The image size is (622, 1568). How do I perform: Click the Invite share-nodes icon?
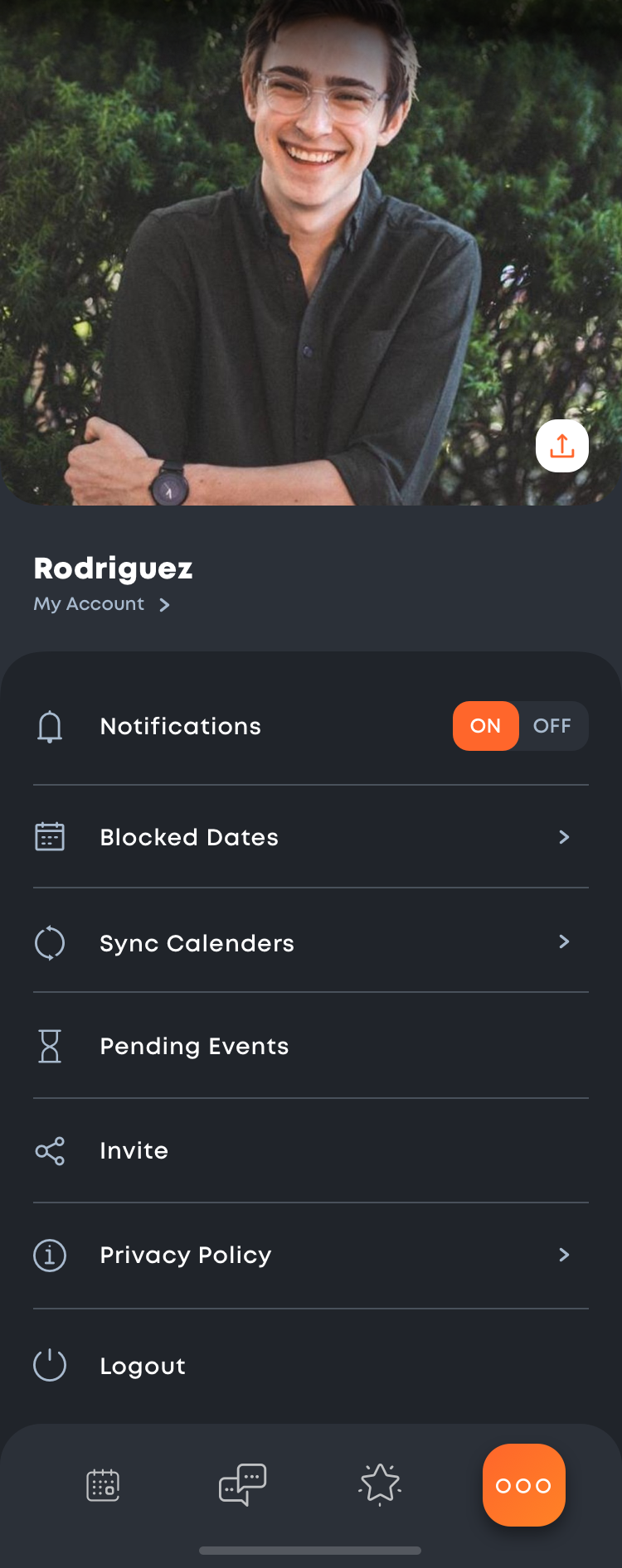[50, 1151]
